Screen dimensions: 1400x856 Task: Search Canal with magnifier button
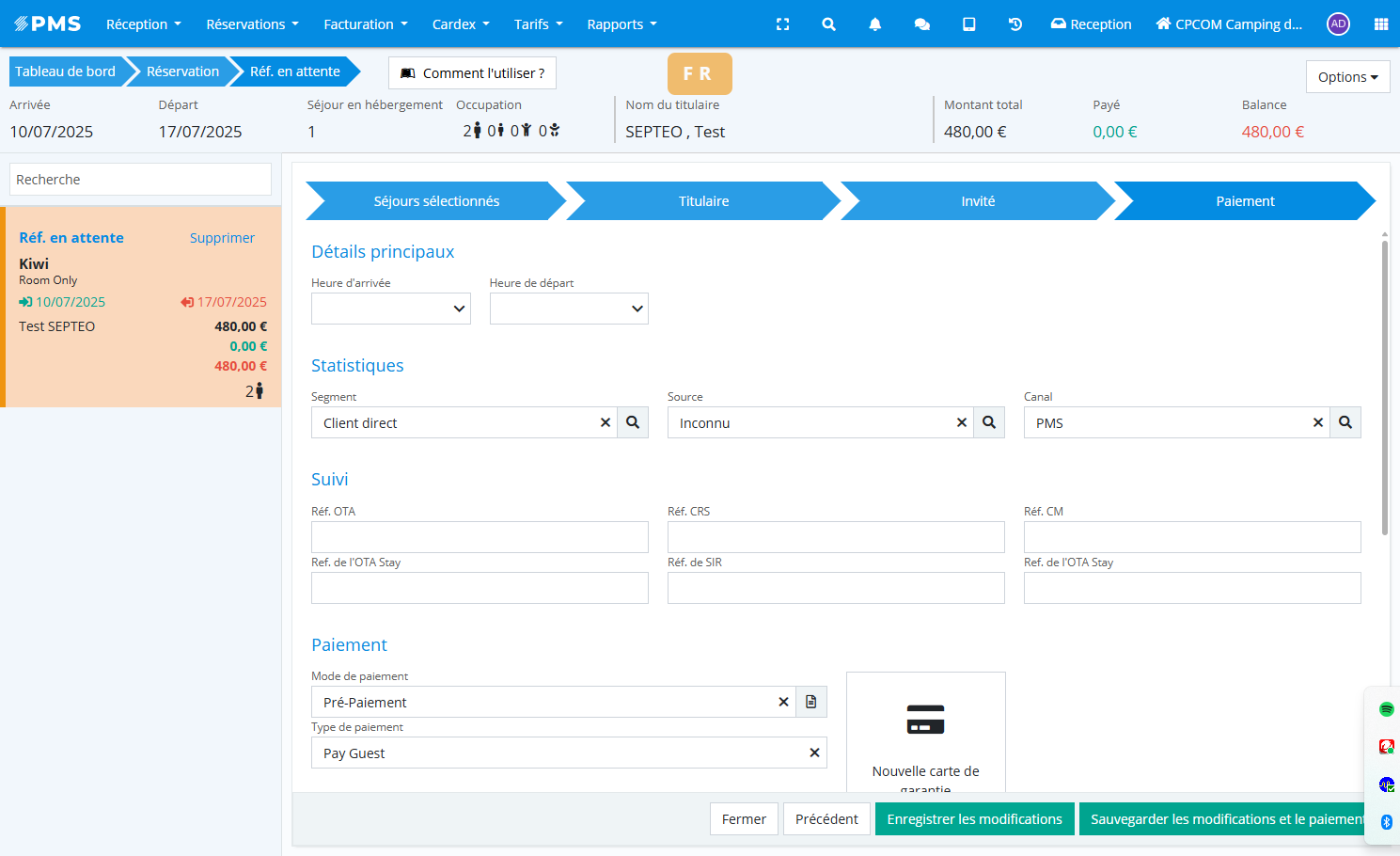click(1345, 422)
